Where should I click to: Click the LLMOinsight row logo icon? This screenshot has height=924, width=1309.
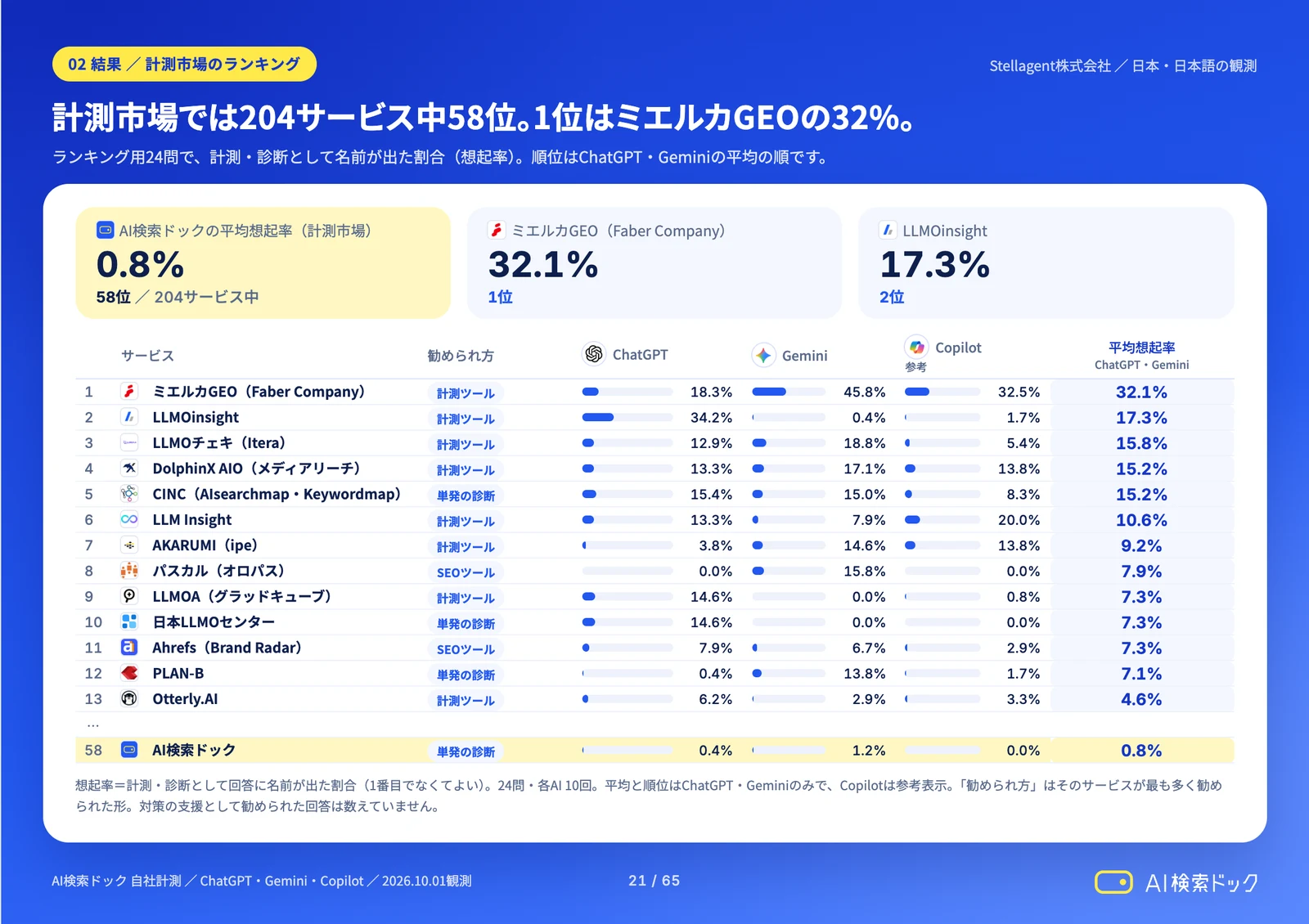point(129,417)
